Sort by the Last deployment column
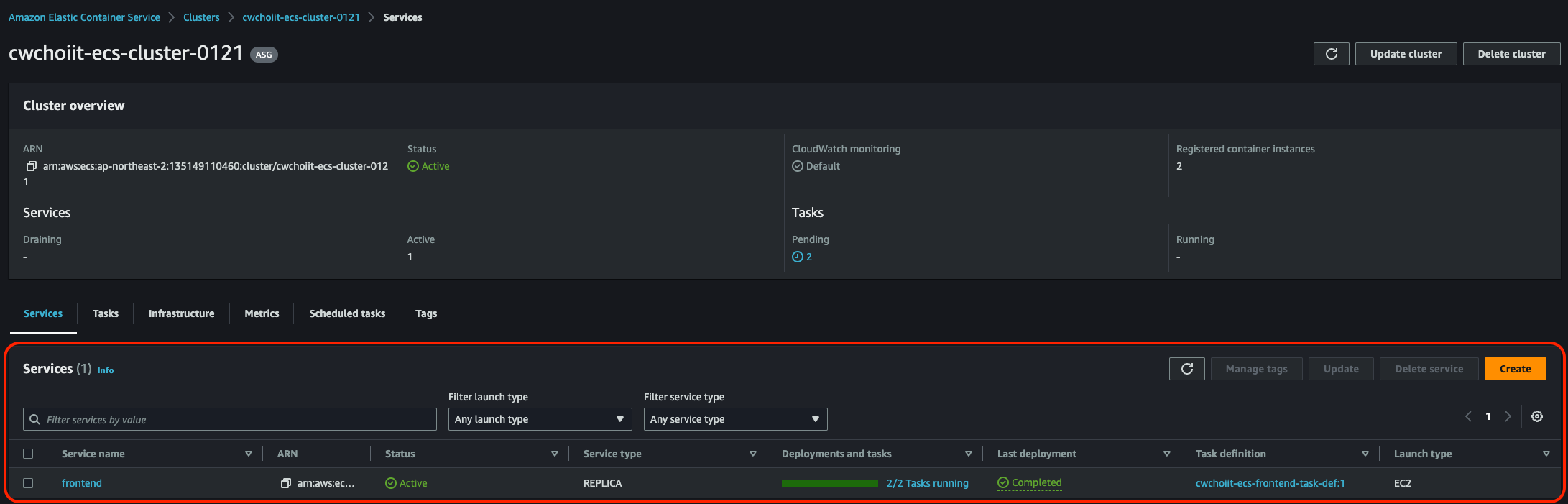The image size is (1568, 504). (x=1166, y=454)
